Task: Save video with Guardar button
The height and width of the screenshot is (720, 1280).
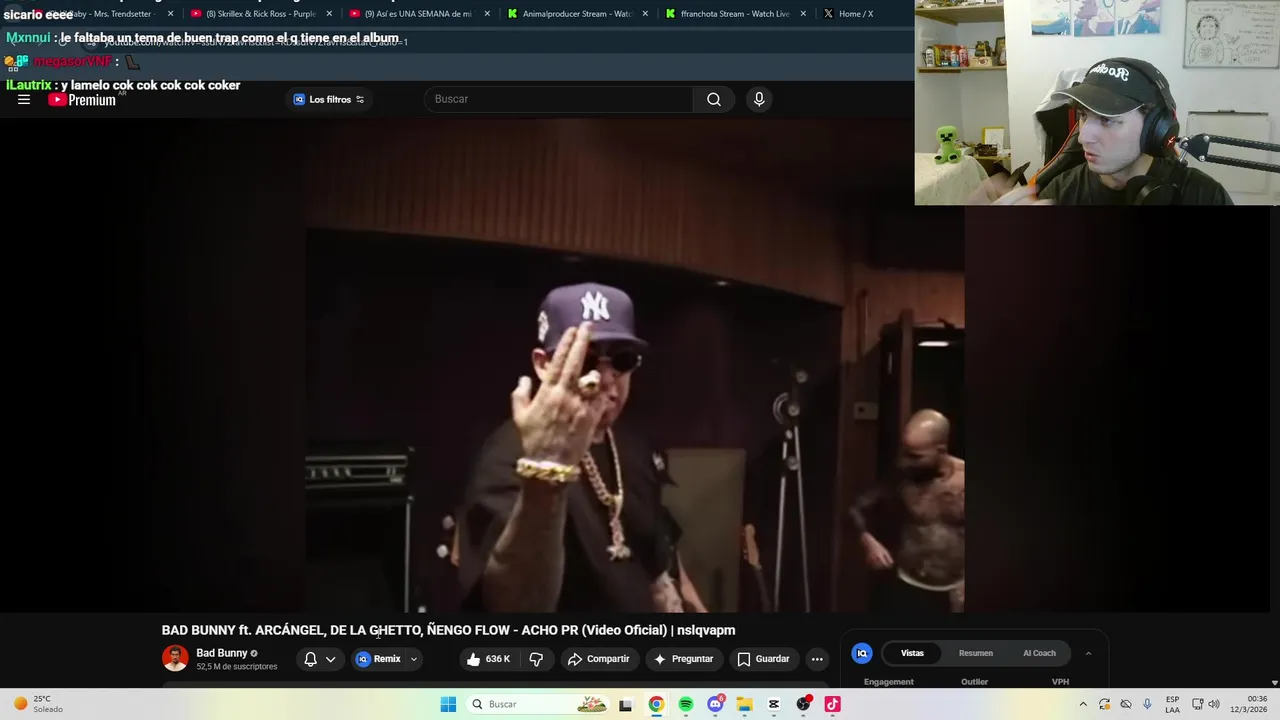Action: tap(763, 659)
